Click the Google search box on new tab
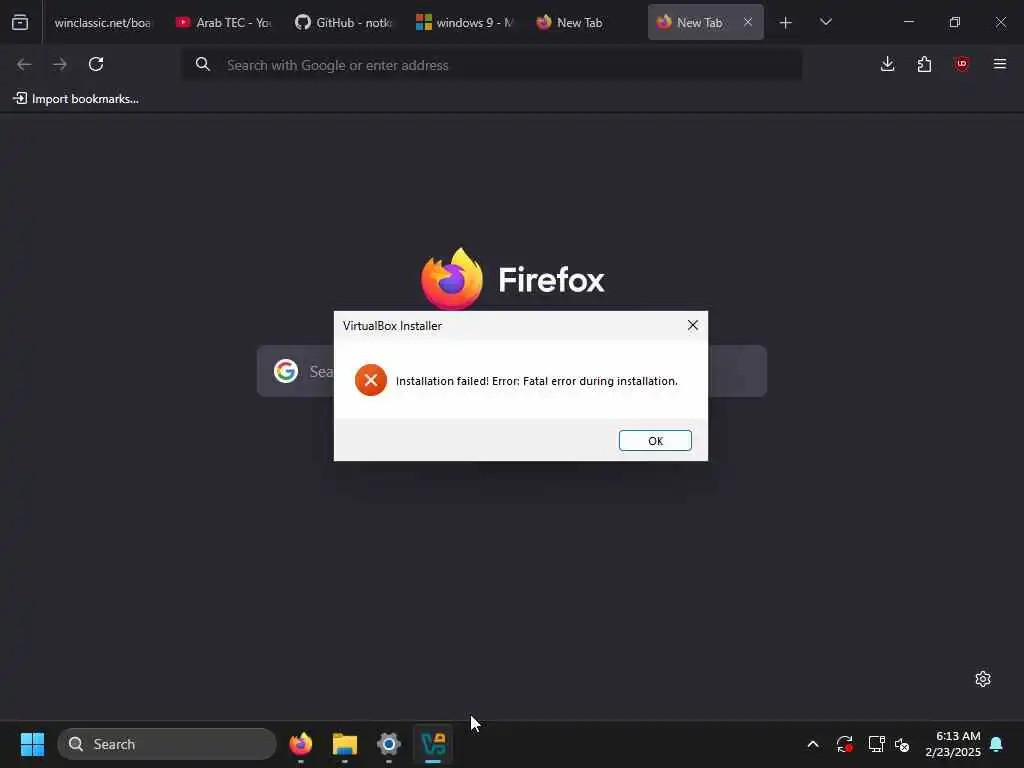The image size is (1024, 768). [511, 371]
